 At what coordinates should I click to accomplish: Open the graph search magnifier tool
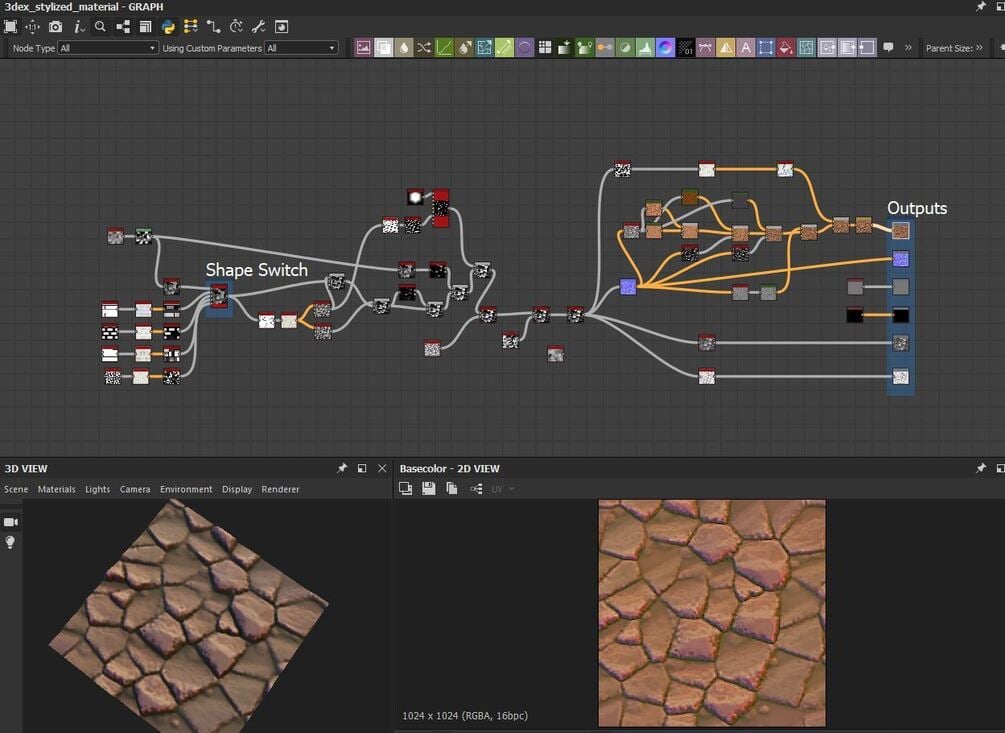(x=100, y=27)
